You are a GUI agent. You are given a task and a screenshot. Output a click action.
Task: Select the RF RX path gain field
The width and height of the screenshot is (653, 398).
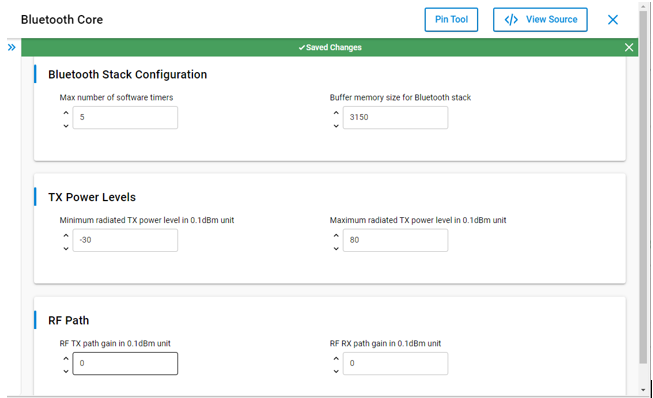click(396, 363)
